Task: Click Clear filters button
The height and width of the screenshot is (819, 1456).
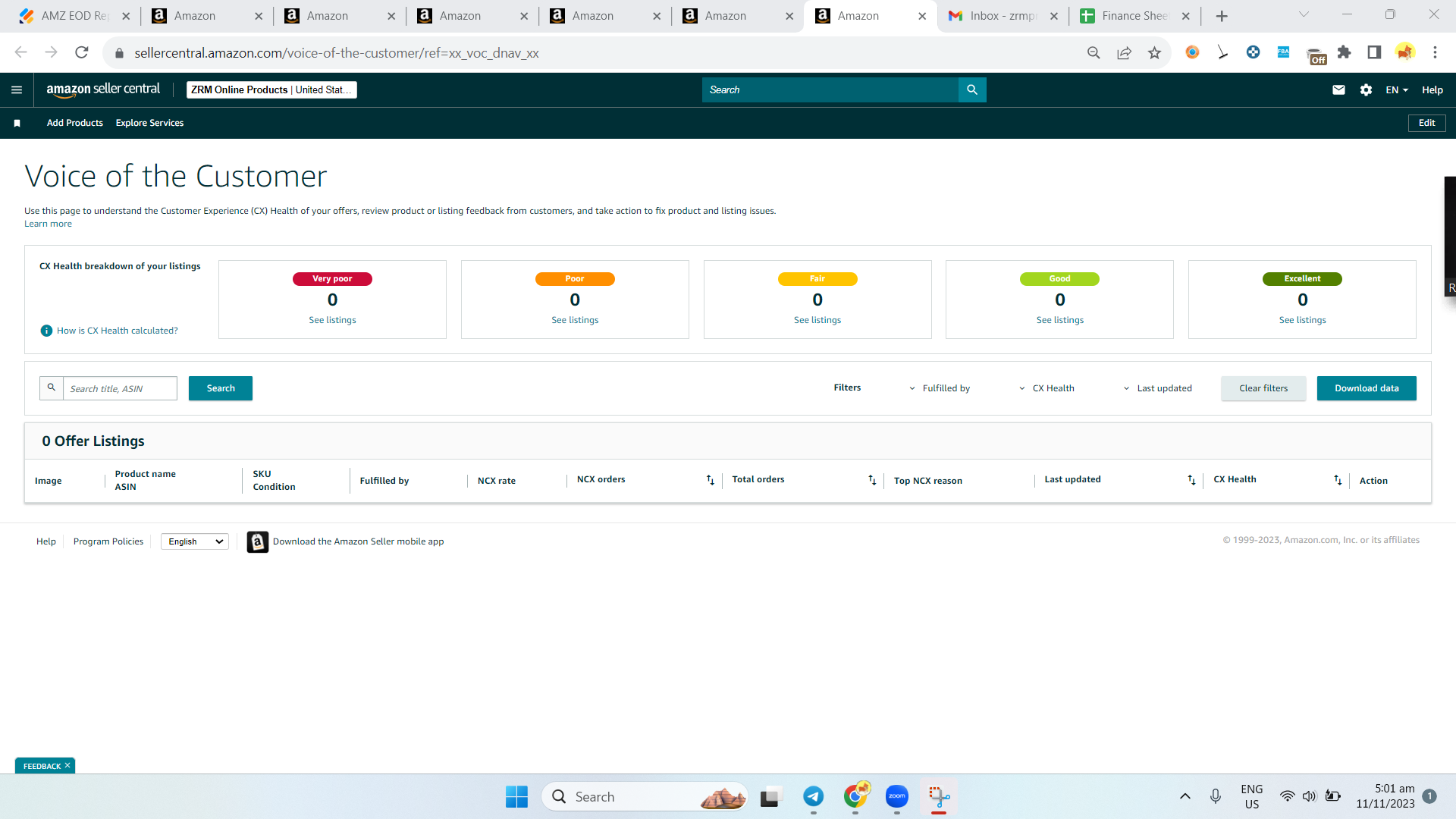Action: click(1263, 388)
